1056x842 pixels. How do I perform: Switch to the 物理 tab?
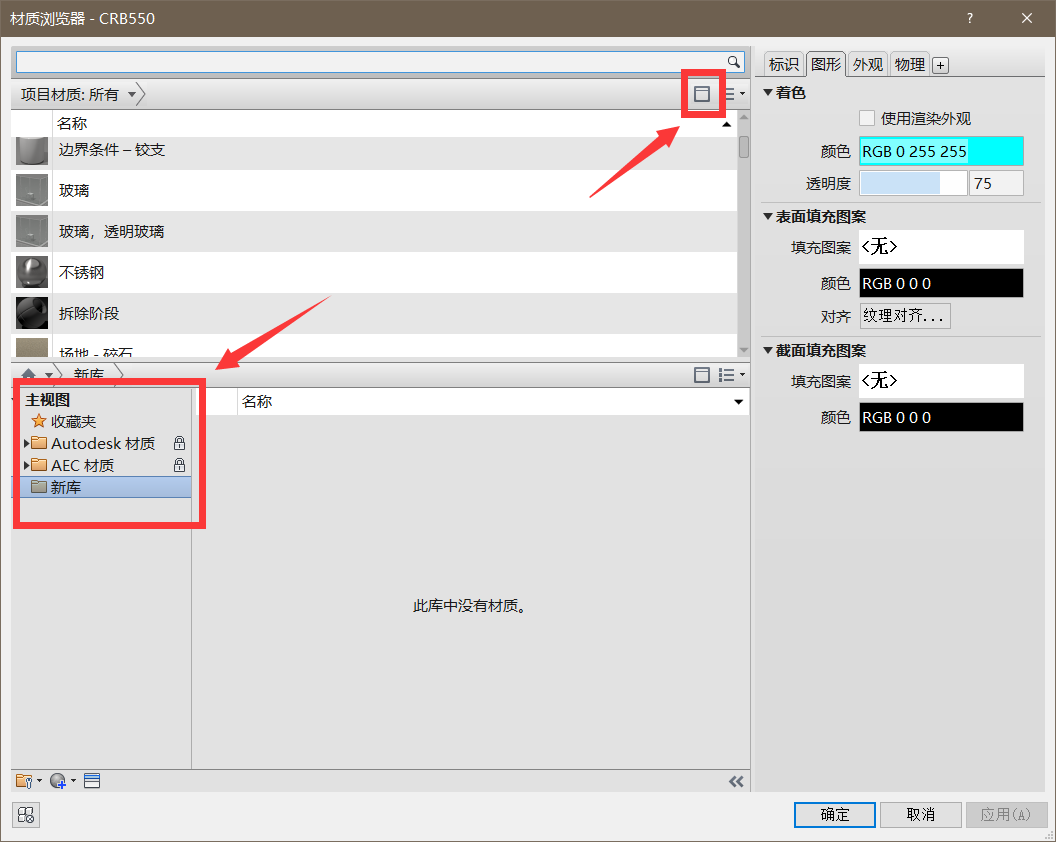point(910,65)
